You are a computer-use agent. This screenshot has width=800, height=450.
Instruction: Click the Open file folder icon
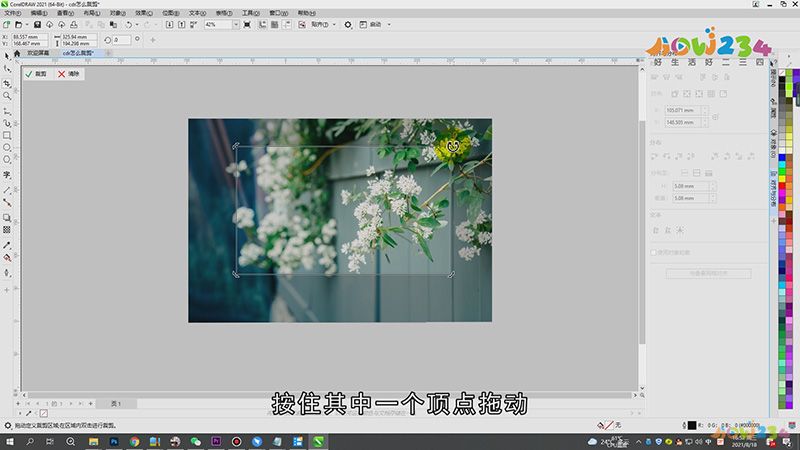coord(18,24)
